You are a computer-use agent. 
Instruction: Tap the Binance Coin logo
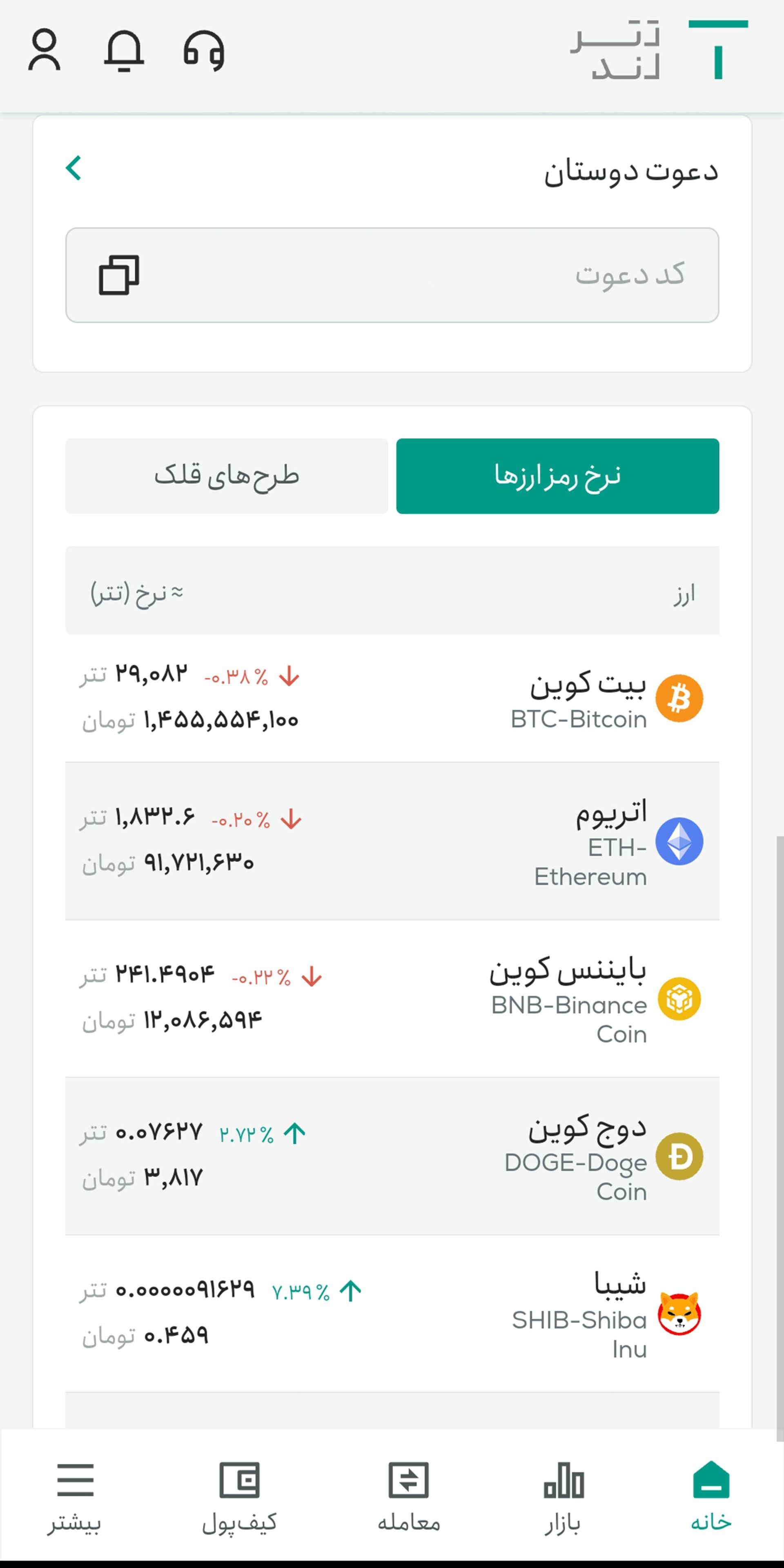[679, 999]
